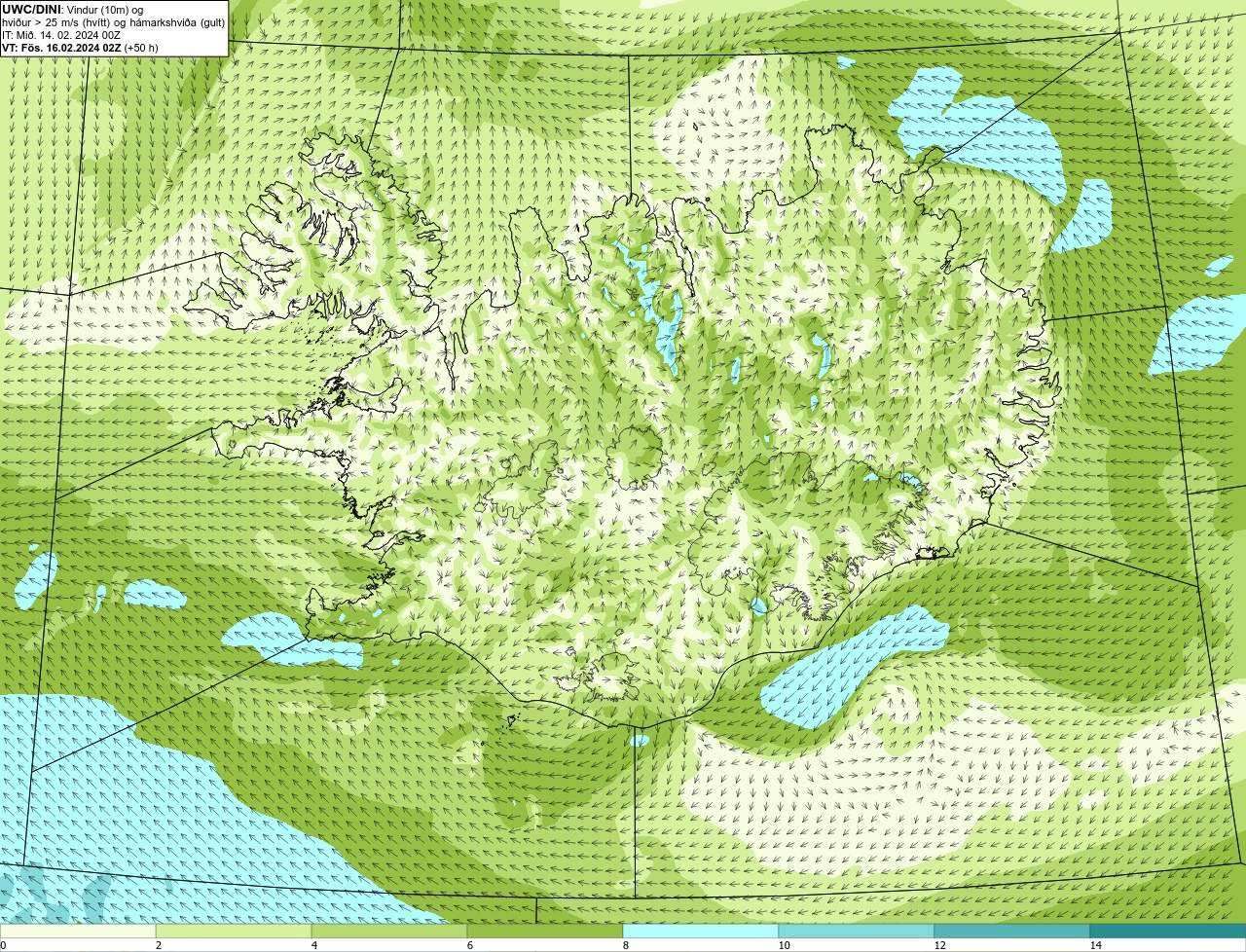
Task: Click the '14' label on the color scale
Action: click(x=1095, y=945)
